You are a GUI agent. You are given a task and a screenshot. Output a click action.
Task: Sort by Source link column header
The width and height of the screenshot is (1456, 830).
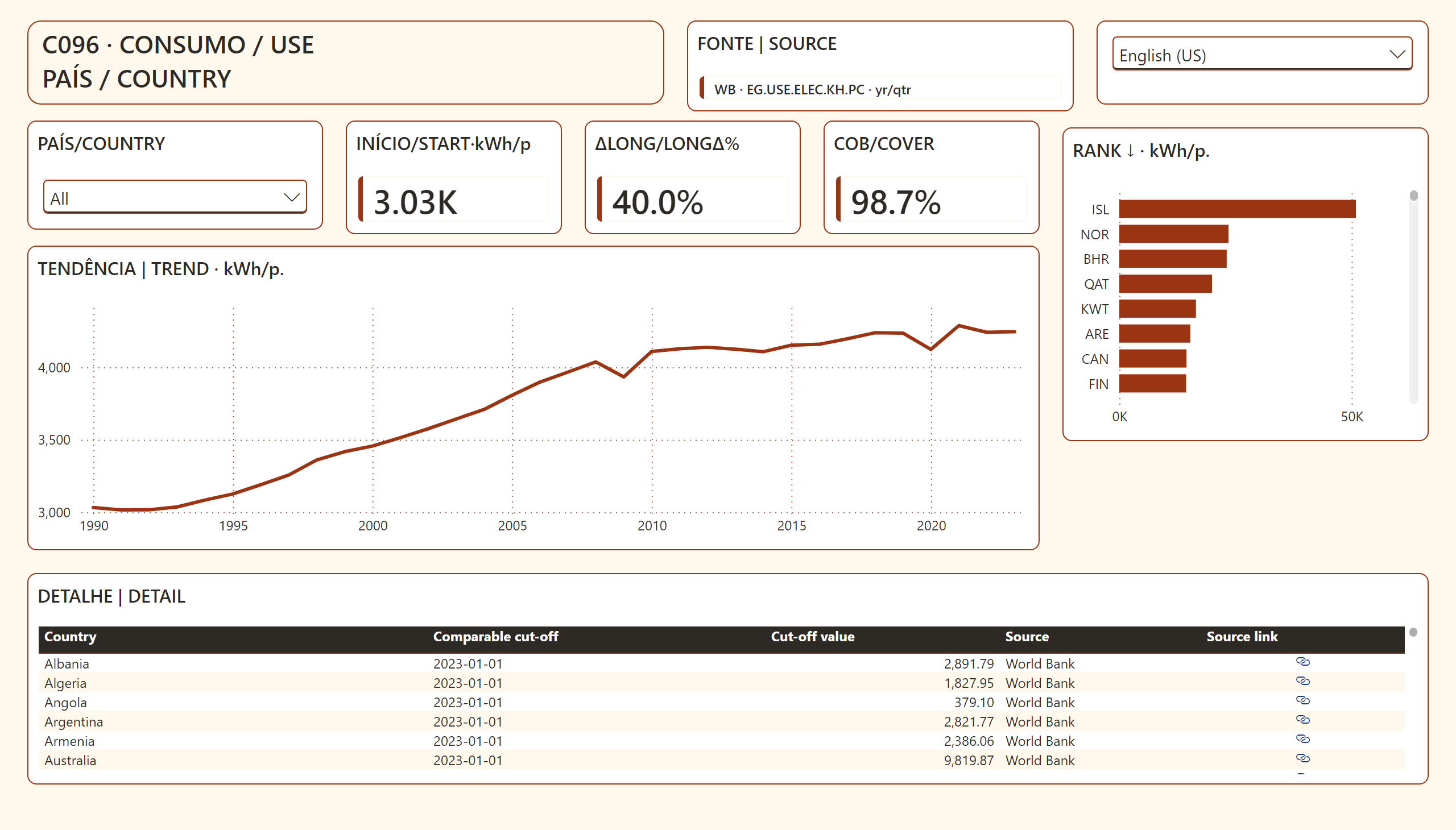pyautogui.click(x=1242, y=637)
